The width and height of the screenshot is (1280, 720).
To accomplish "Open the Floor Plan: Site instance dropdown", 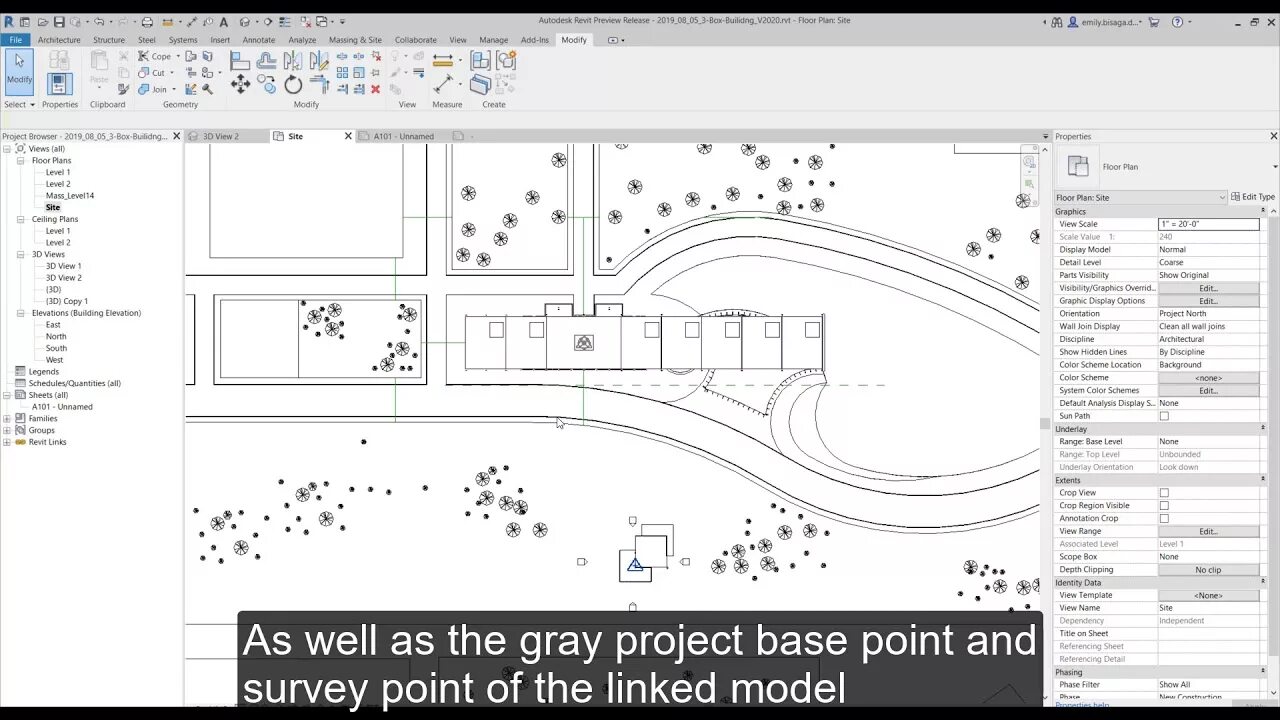I will (1140, 197).
